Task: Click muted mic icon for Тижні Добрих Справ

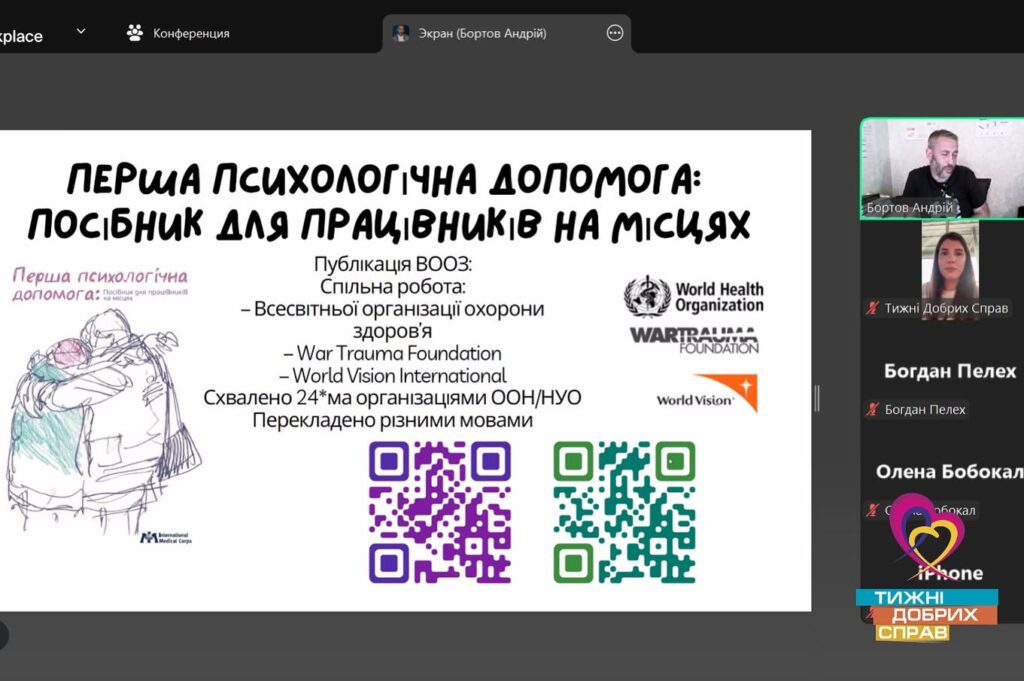Action: [x=872, y=308]
